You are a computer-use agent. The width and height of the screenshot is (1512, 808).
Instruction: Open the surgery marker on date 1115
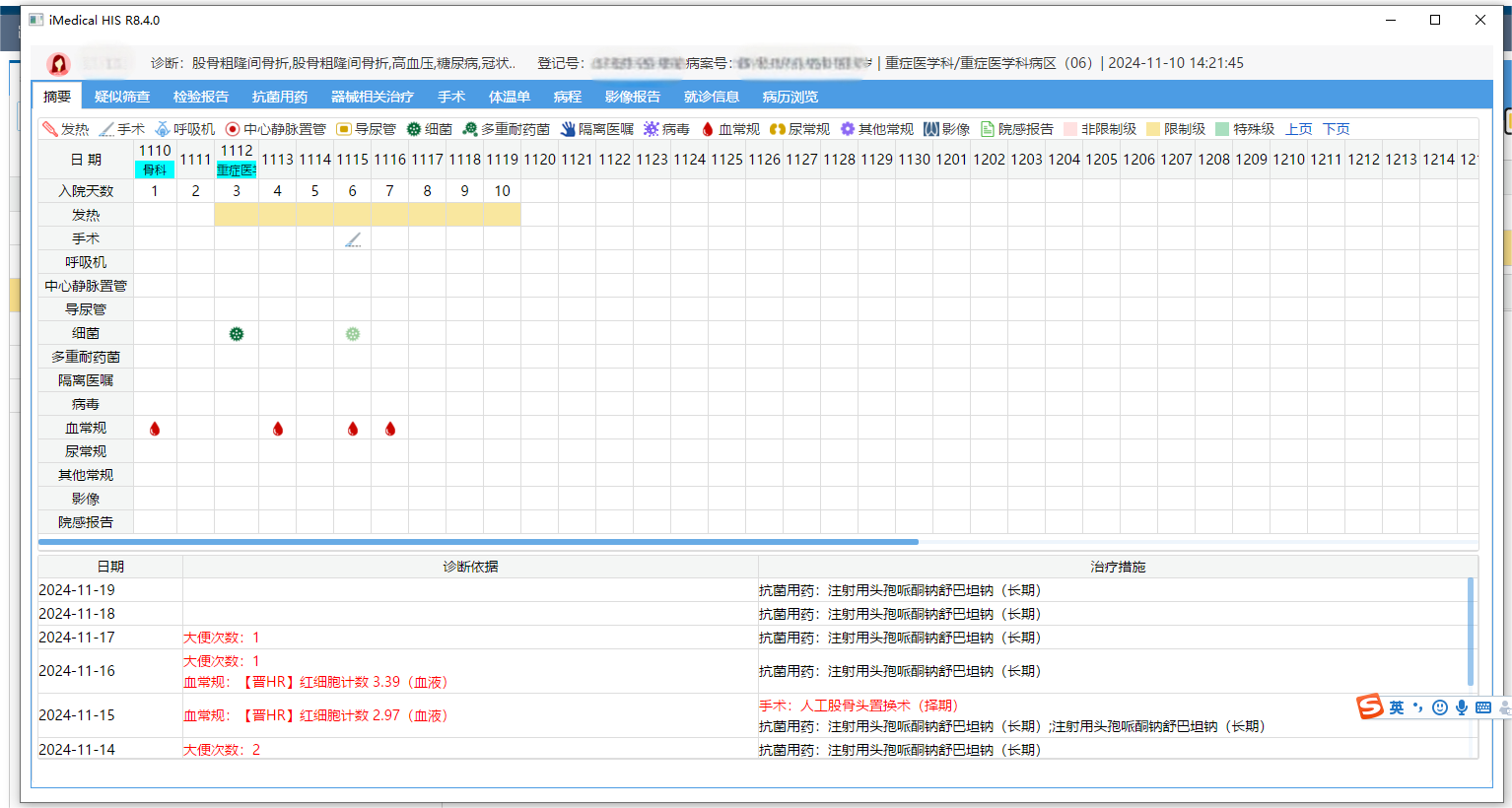click(x=353, y=239)
